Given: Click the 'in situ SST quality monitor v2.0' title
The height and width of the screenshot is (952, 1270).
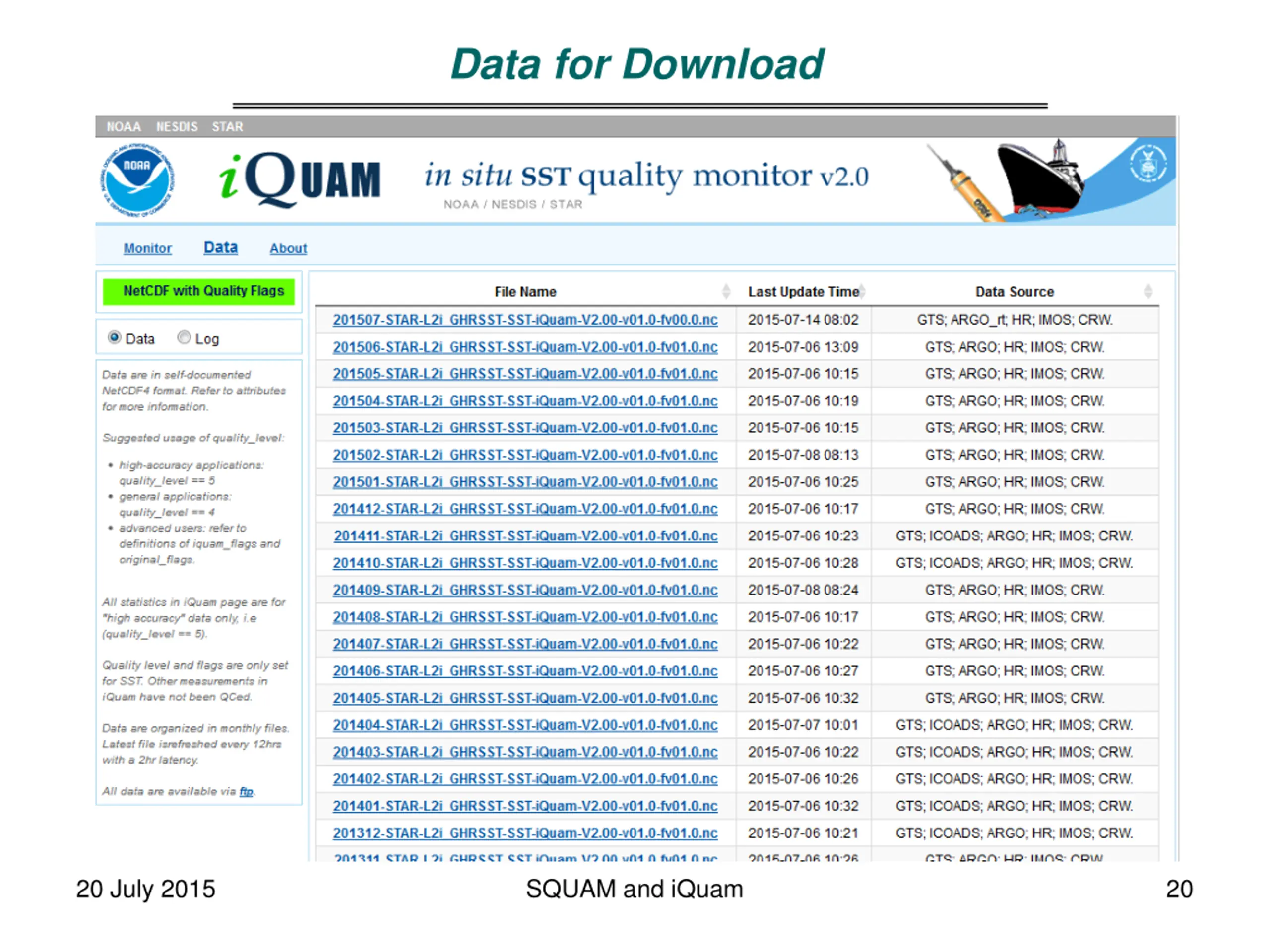Looking at the screenshot, I should click(646, 175).
